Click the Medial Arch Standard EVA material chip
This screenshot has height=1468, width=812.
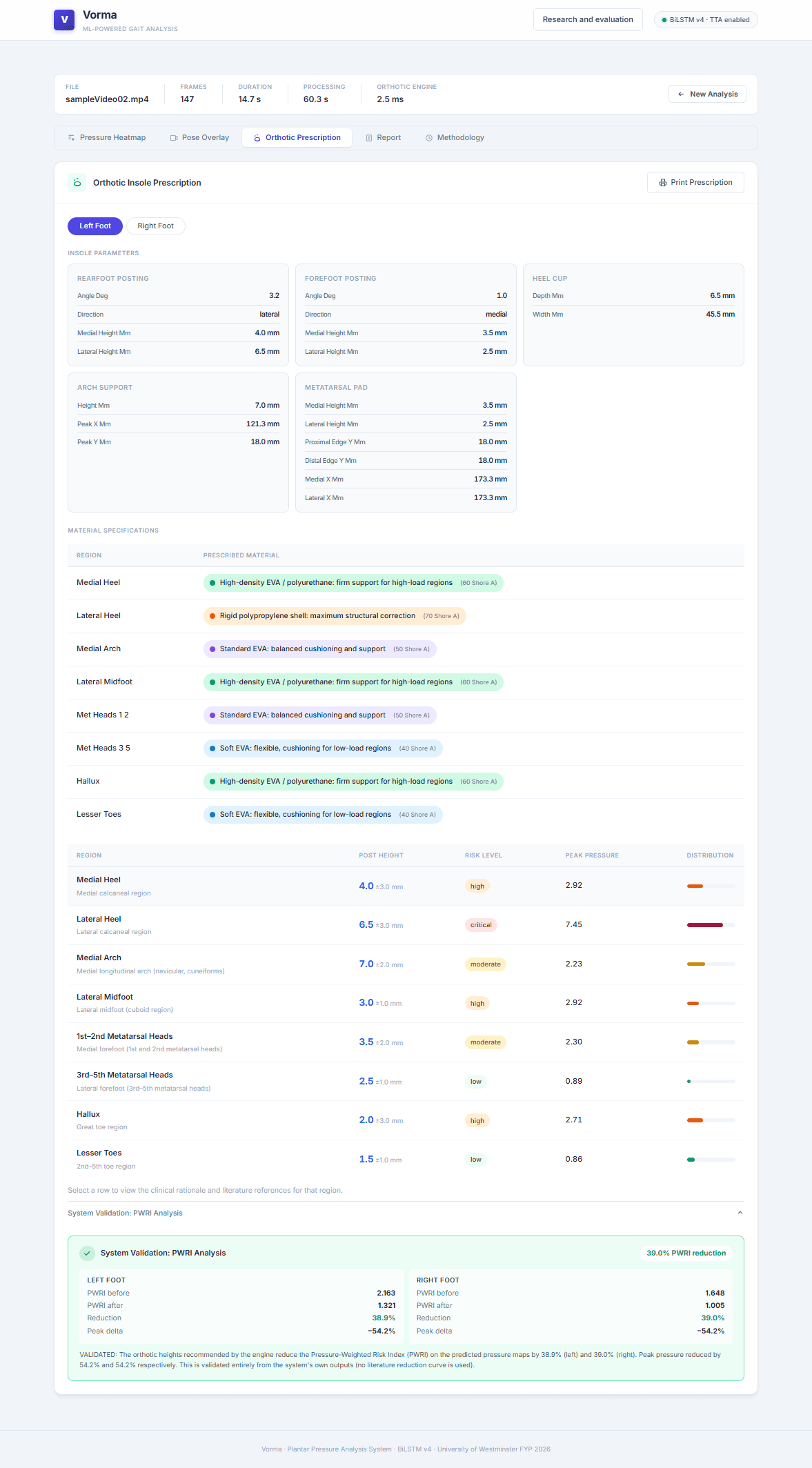319,649
